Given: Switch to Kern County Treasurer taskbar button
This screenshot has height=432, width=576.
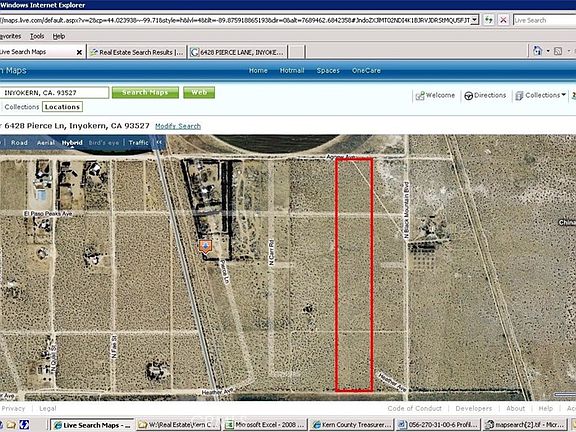Looking at the screenshot, I should click(352, 425).
